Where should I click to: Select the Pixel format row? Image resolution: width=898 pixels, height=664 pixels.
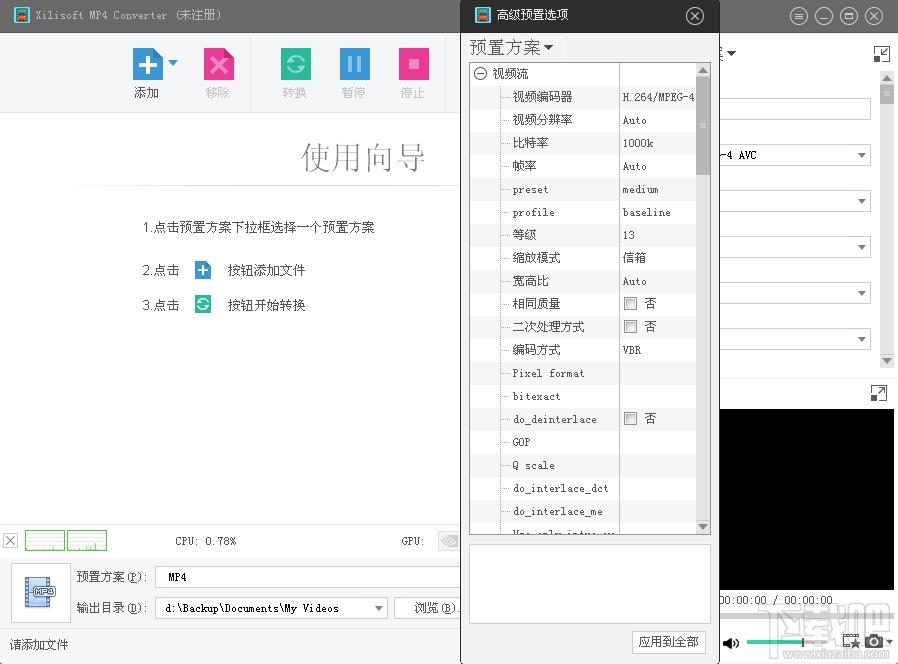pos(583,373)
